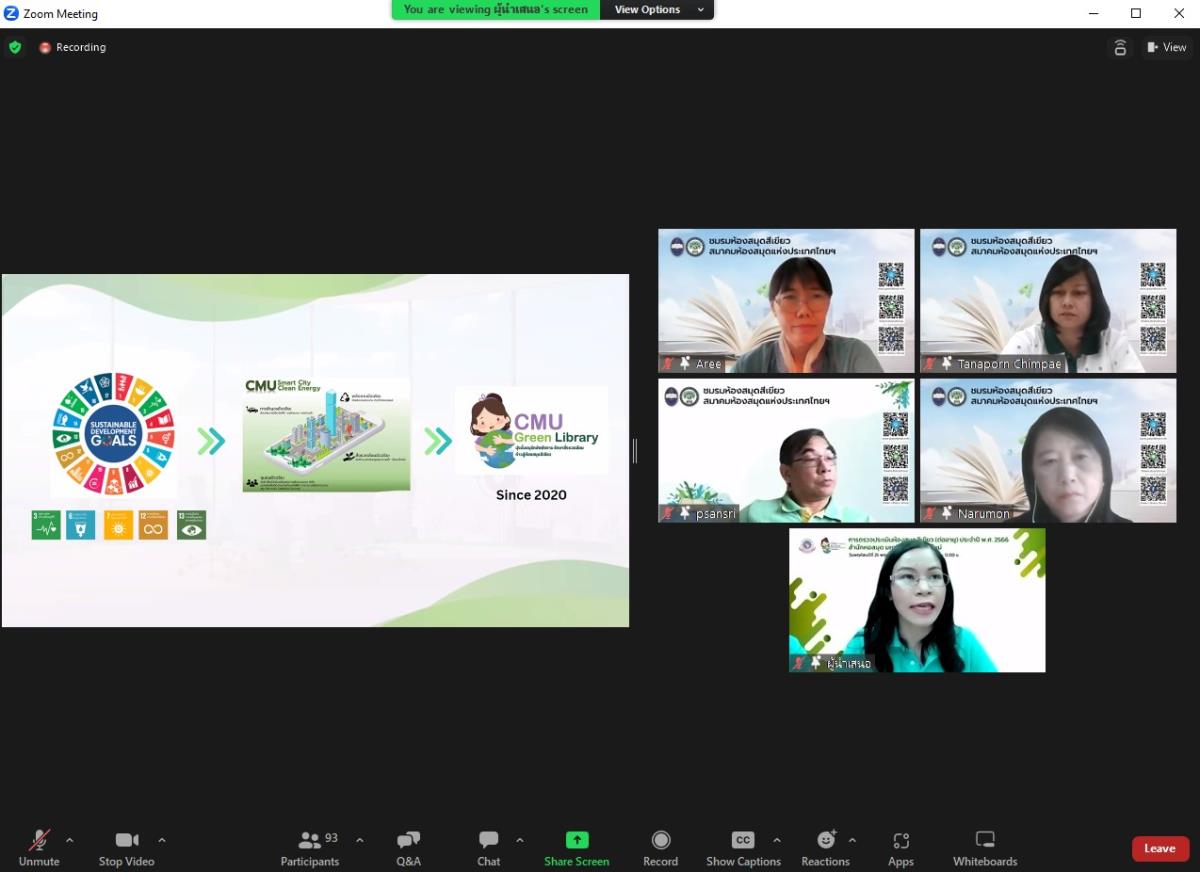The height and width of the screenshot is (872, 1200).
Task: Open Whiteboards from the toolbar
Action: (985, 848)
